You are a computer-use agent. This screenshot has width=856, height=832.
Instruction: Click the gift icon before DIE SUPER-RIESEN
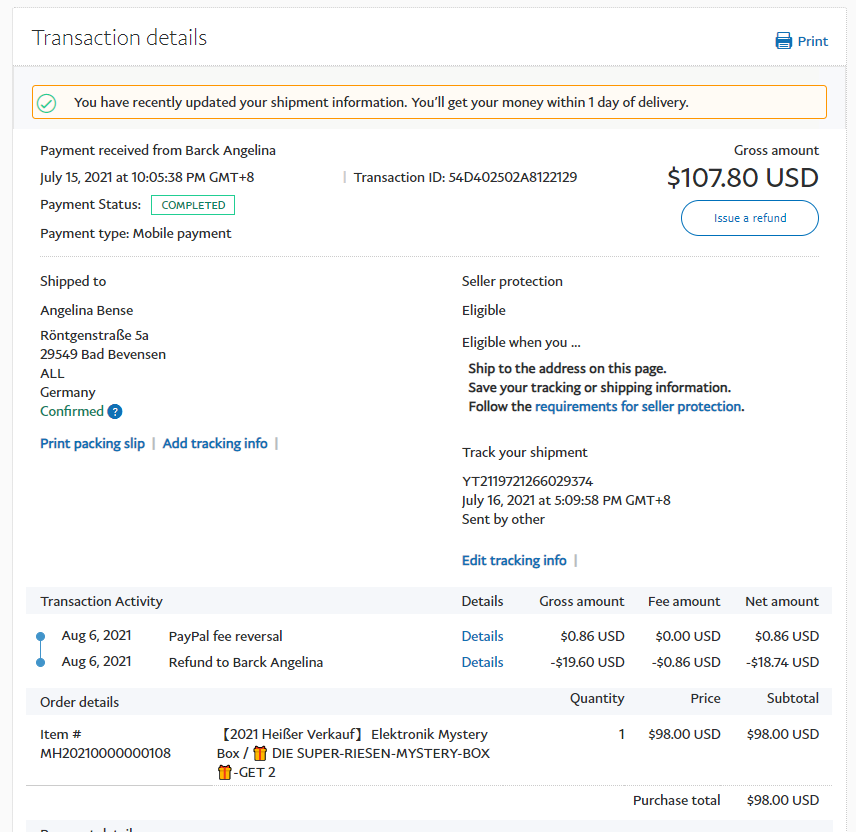click(260, 753)
